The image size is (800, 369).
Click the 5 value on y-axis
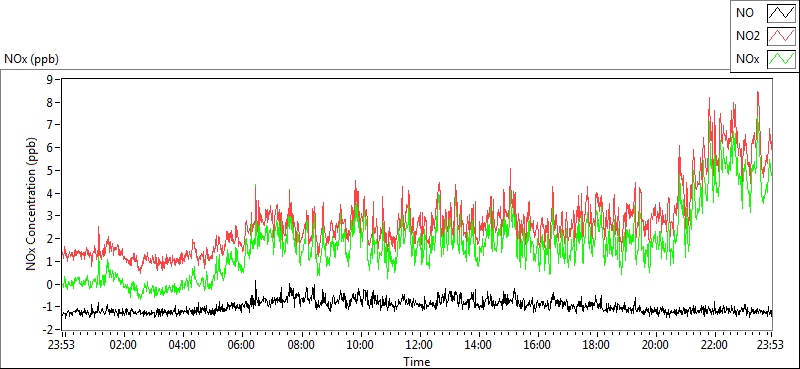[x=49, y=170]
